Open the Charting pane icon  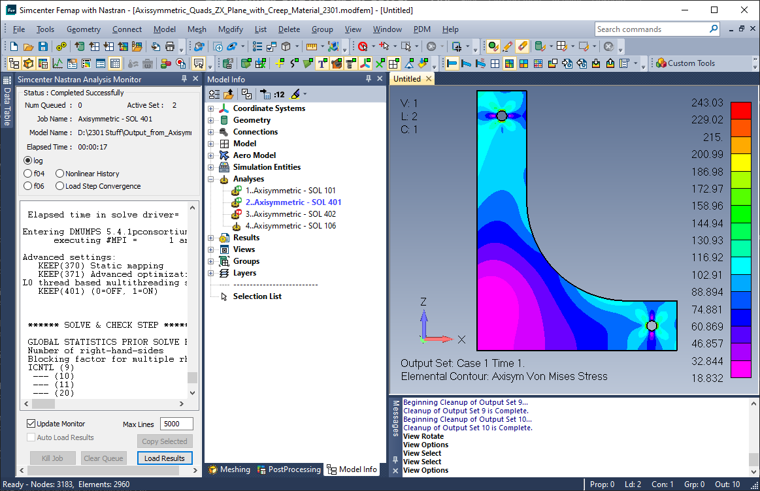point(58,63)
